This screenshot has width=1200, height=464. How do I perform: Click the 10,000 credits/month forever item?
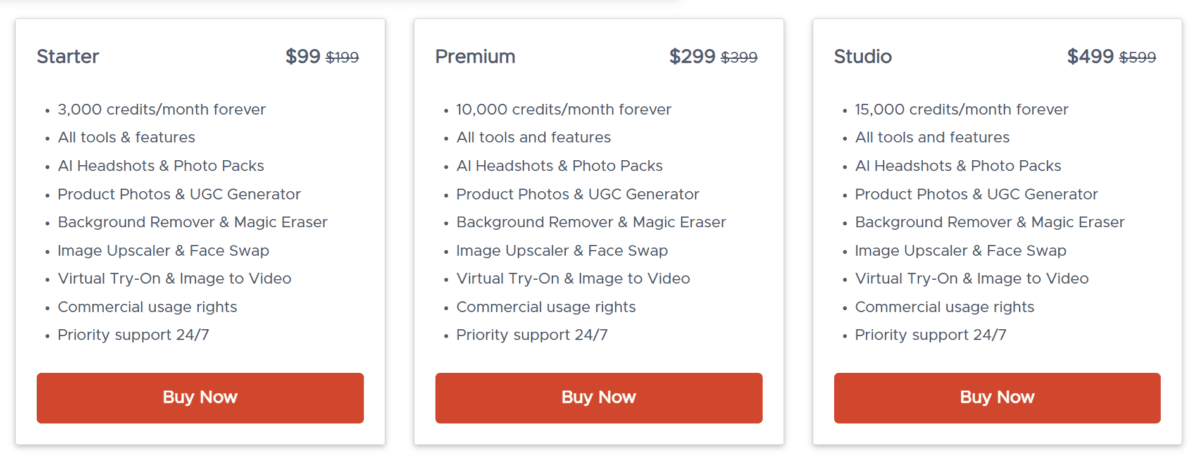coord(564,110)
